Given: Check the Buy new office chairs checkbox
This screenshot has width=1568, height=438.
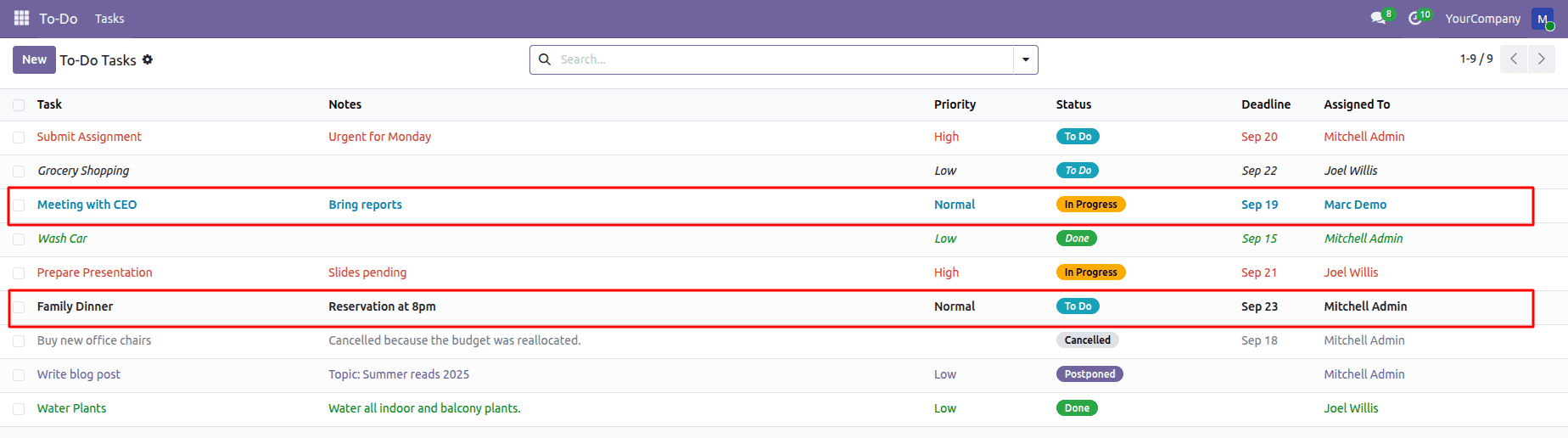Looking at the screenshot, I should click(19, 341).
